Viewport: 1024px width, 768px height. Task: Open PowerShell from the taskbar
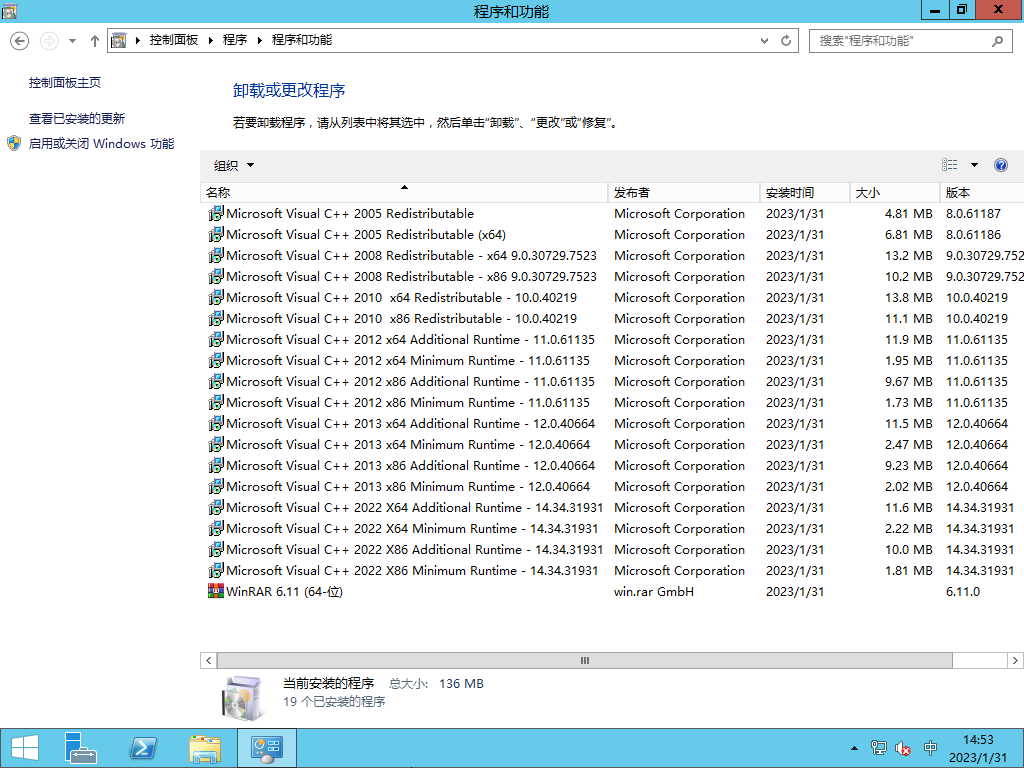[x=143, y=747]
